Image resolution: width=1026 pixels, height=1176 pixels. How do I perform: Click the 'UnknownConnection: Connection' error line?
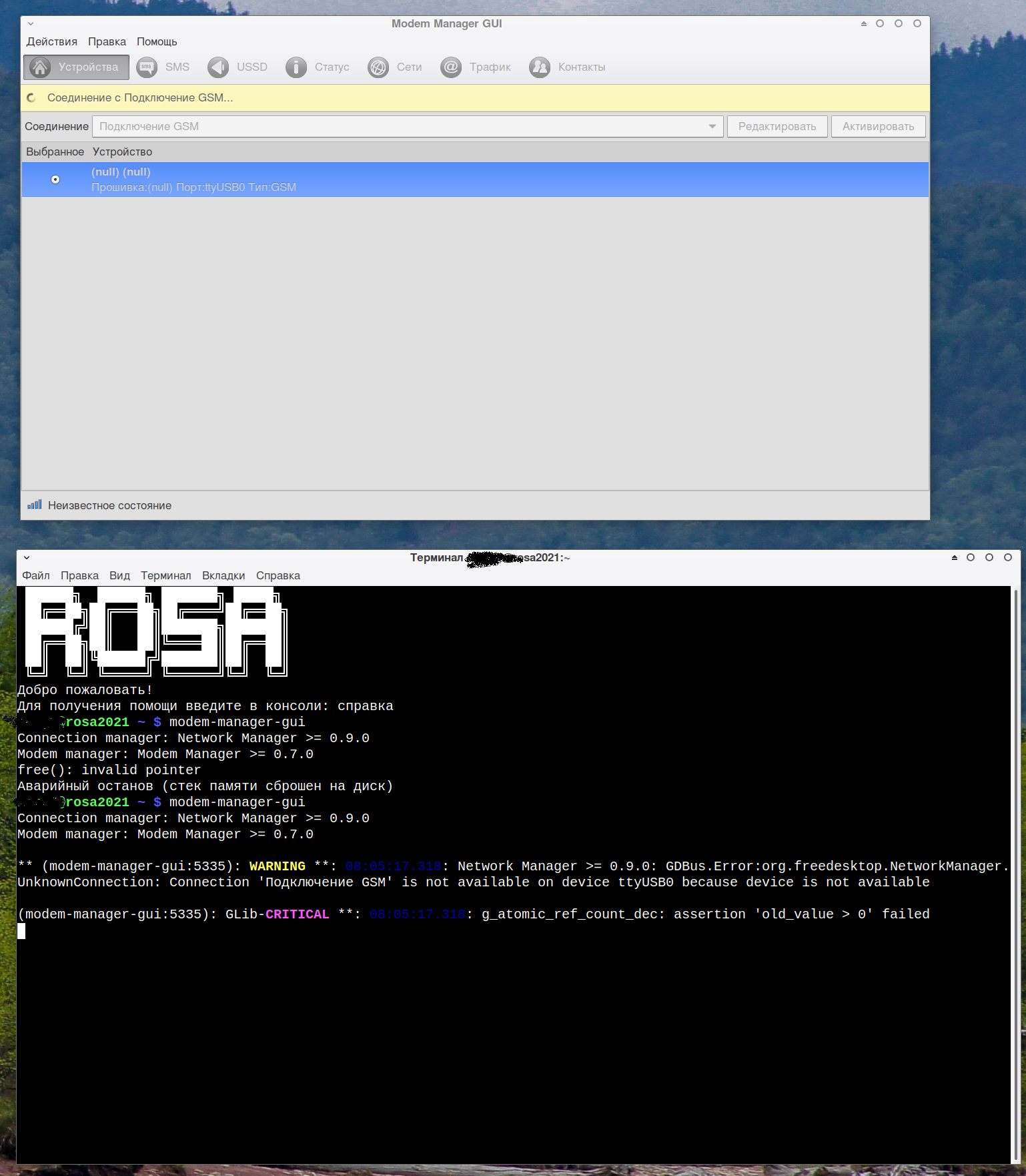pos(474,882)
